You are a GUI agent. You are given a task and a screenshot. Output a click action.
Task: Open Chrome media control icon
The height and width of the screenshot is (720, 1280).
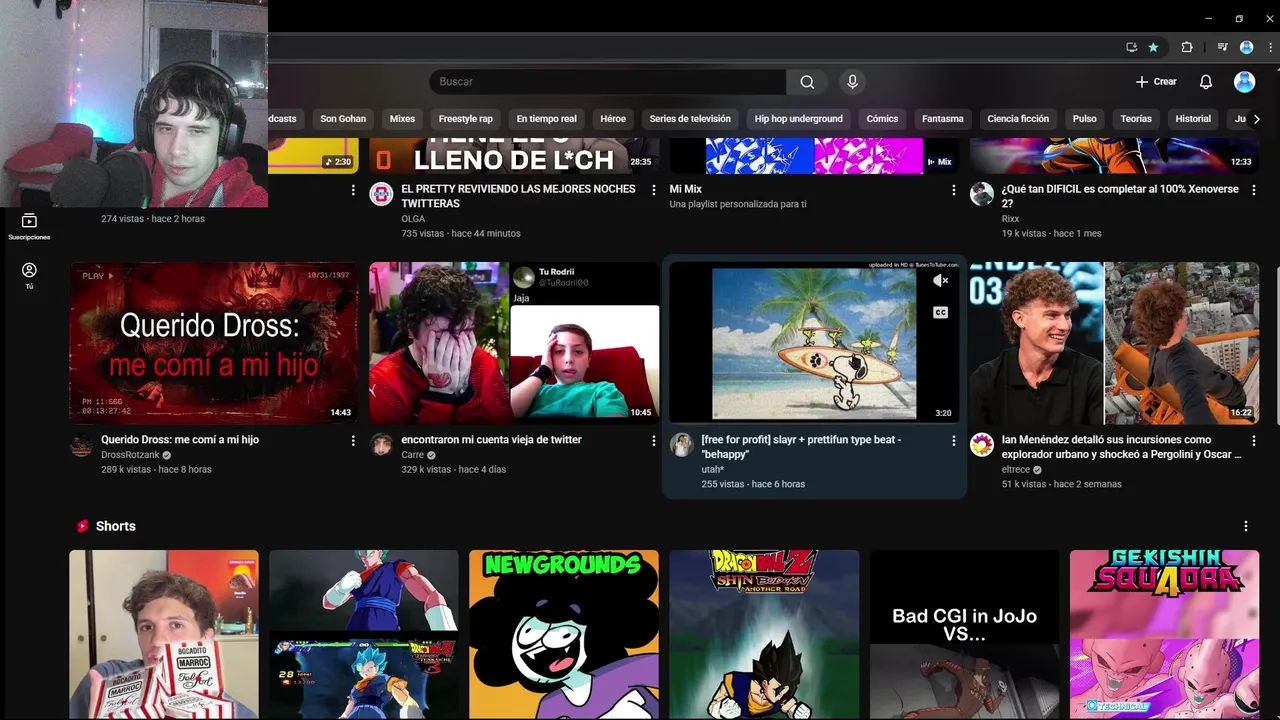pyautogui.click(x=1222, y=47)
